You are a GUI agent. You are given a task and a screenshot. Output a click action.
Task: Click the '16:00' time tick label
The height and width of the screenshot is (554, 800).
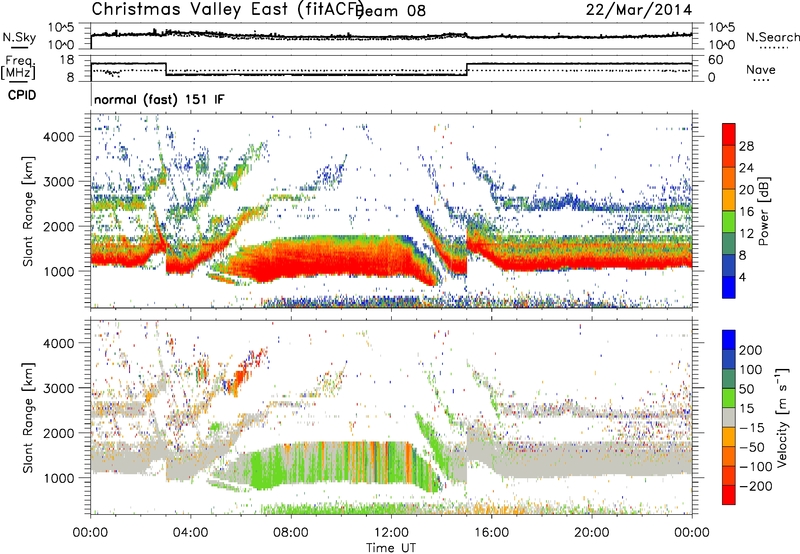click(491, 532)
